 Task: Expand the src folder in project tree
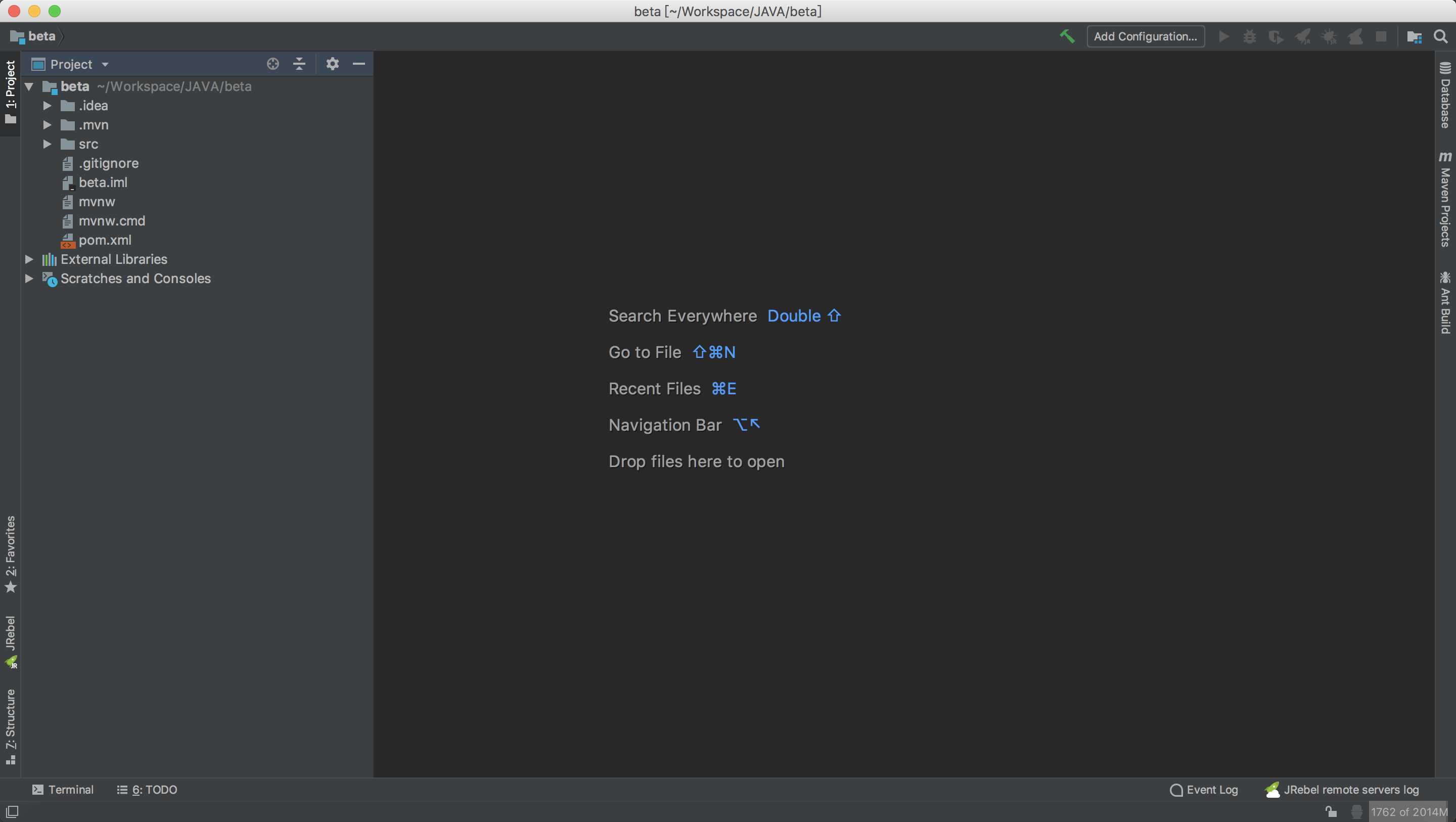click(47, 144)
